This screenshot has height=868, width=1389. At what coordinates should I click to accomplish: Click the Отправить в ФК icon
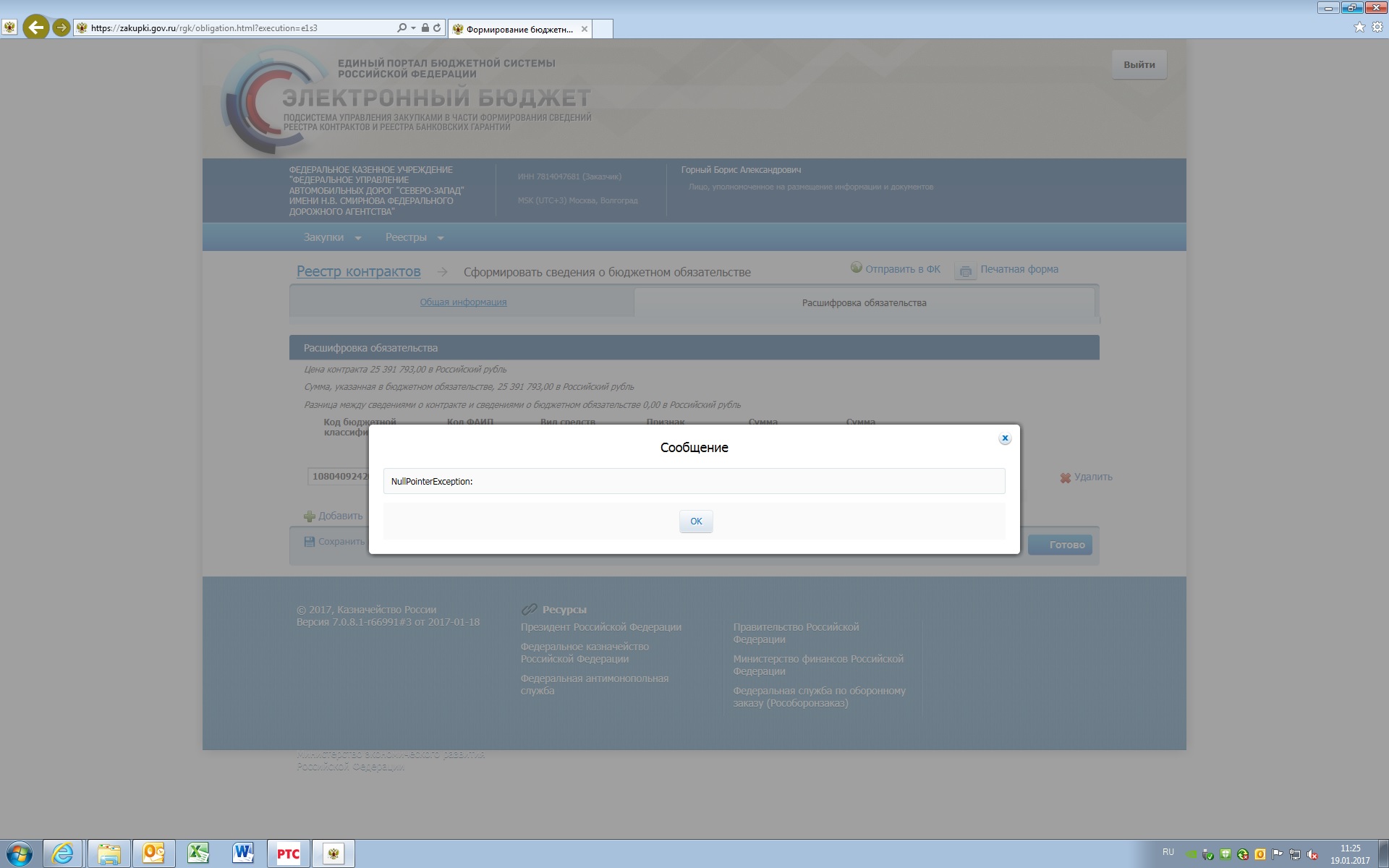(856, 268)
